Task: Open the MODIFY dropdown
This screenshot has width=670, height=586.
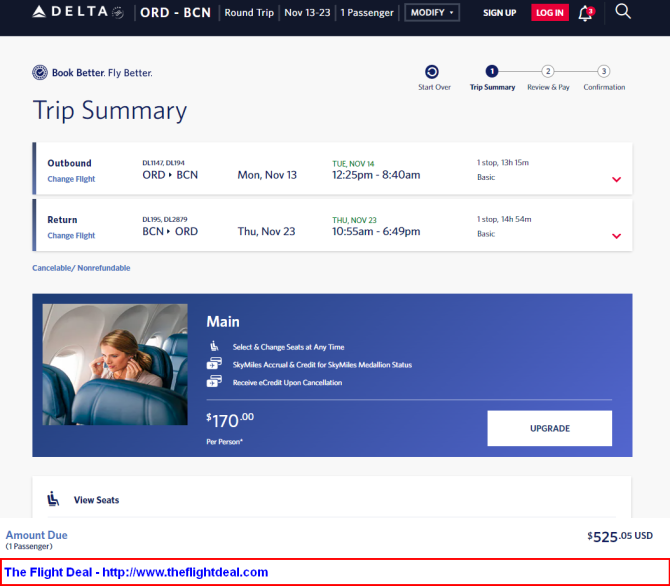Action: point(432,13)
